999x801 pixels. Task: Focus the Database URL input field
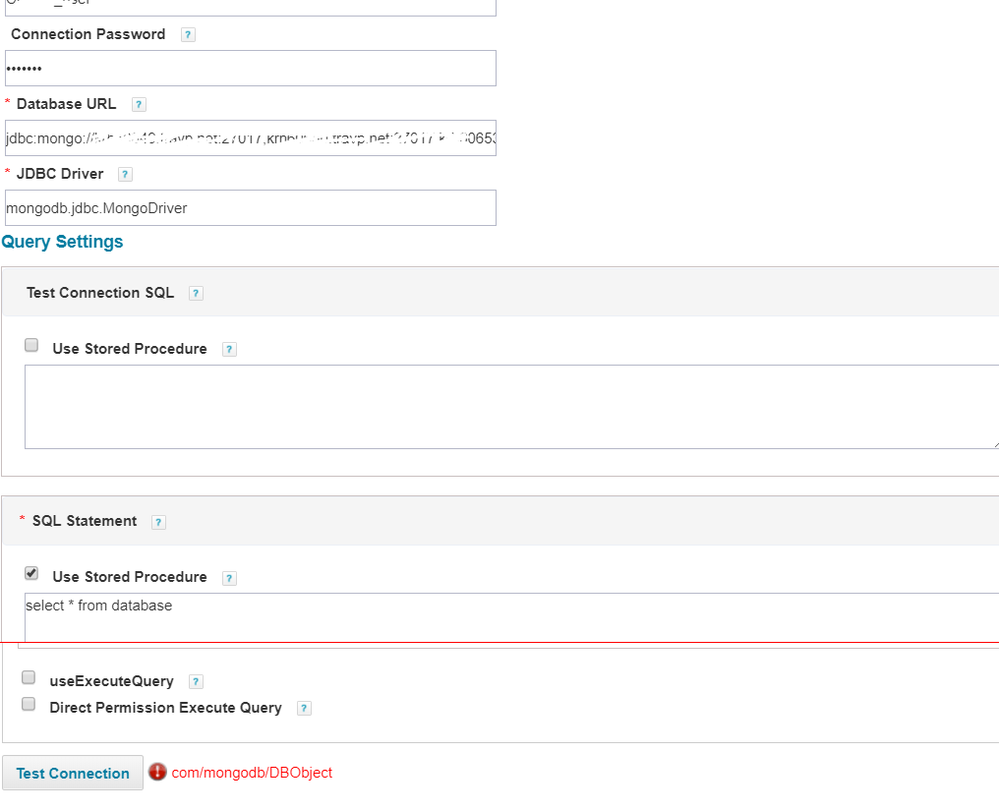pos(250,138)
